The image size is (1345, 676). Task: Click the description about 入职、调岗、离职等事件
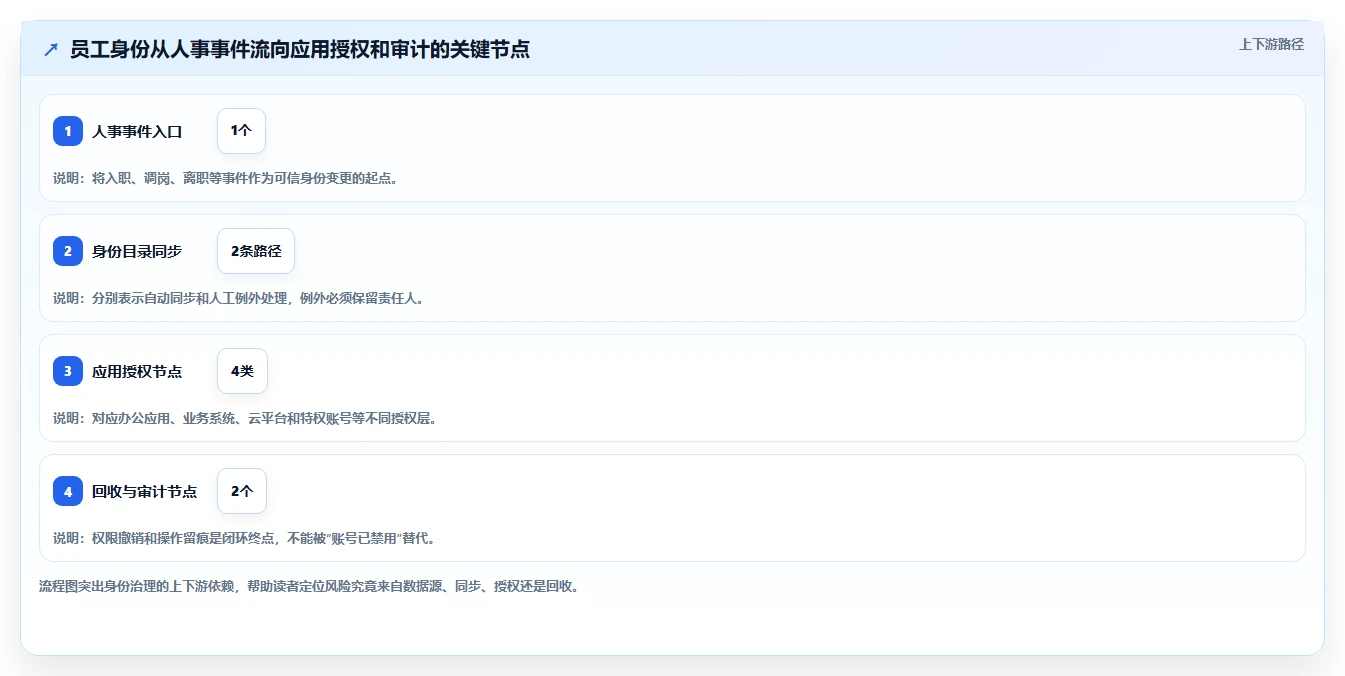tap(226, 178)
